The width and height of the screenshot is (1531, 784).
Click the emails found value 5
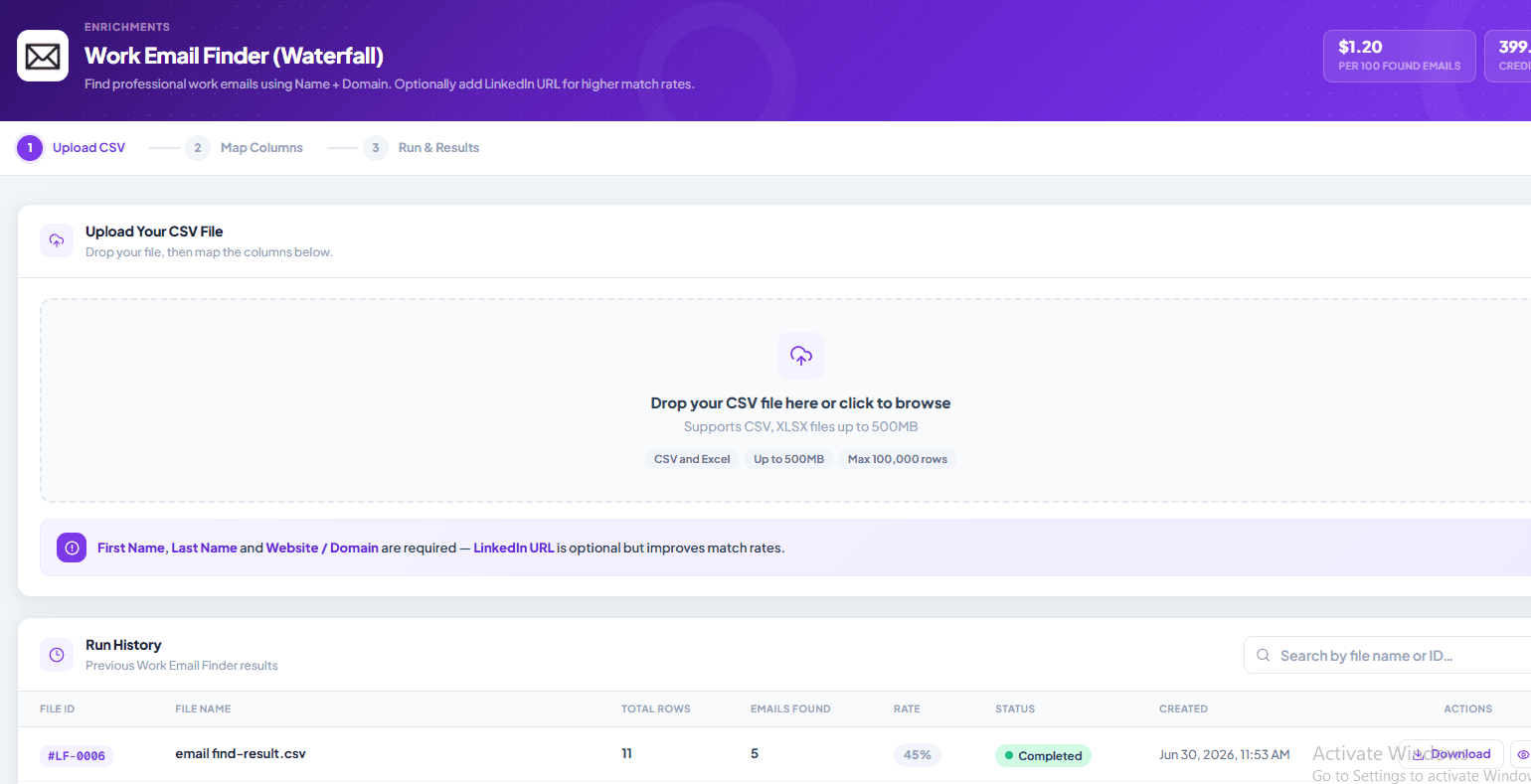tap(755, 754)
